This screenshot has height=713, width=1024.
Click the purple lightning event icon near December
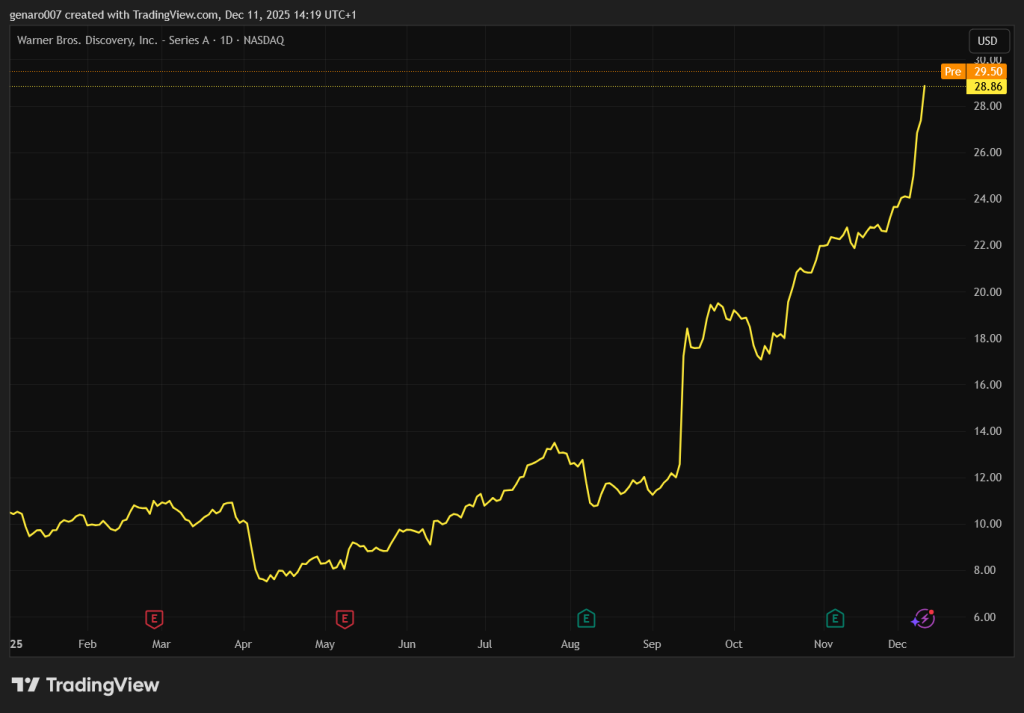923,619
